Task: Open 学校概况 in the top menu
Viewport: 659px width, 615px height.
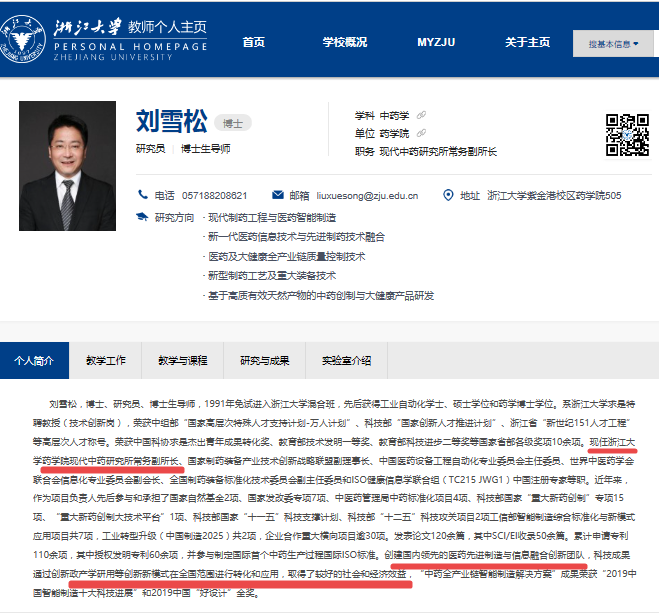Action: 344,42
